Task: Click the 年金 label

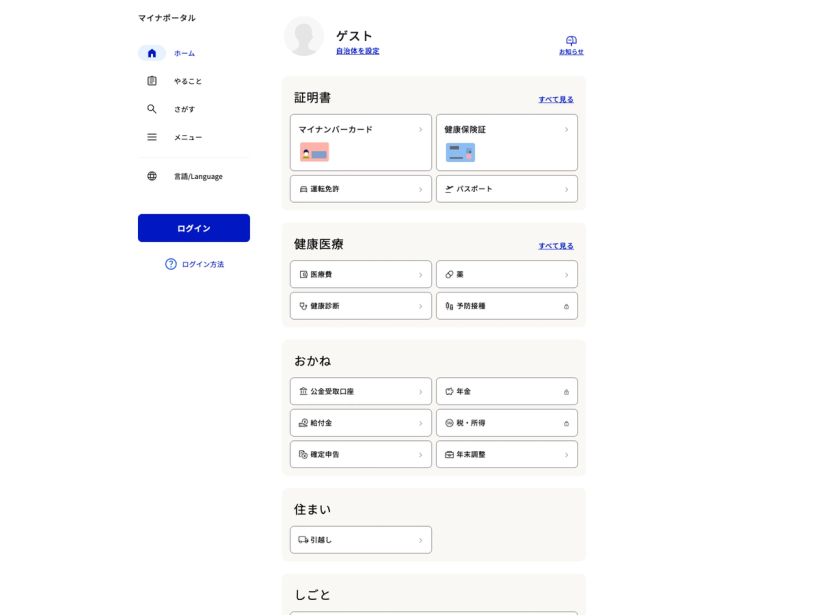Action: [463, 391]
